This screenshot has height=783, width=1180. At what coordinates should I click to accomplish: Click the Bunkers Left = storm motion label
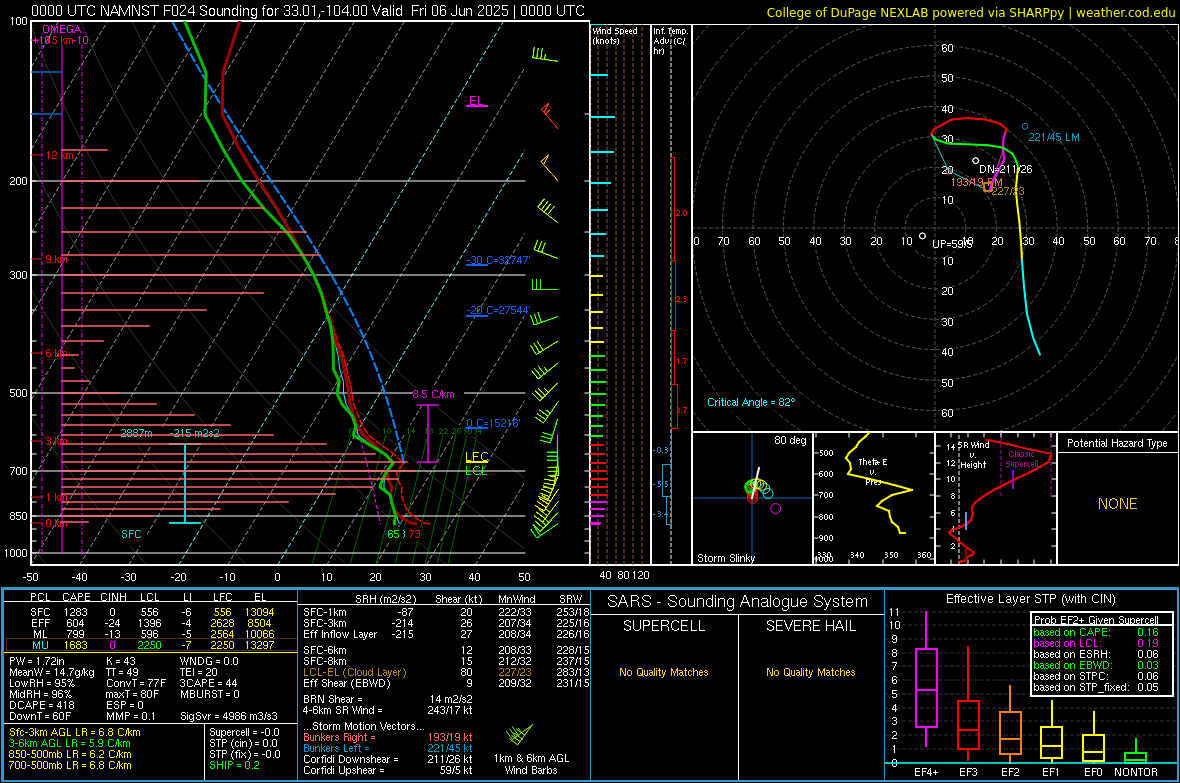336,748
